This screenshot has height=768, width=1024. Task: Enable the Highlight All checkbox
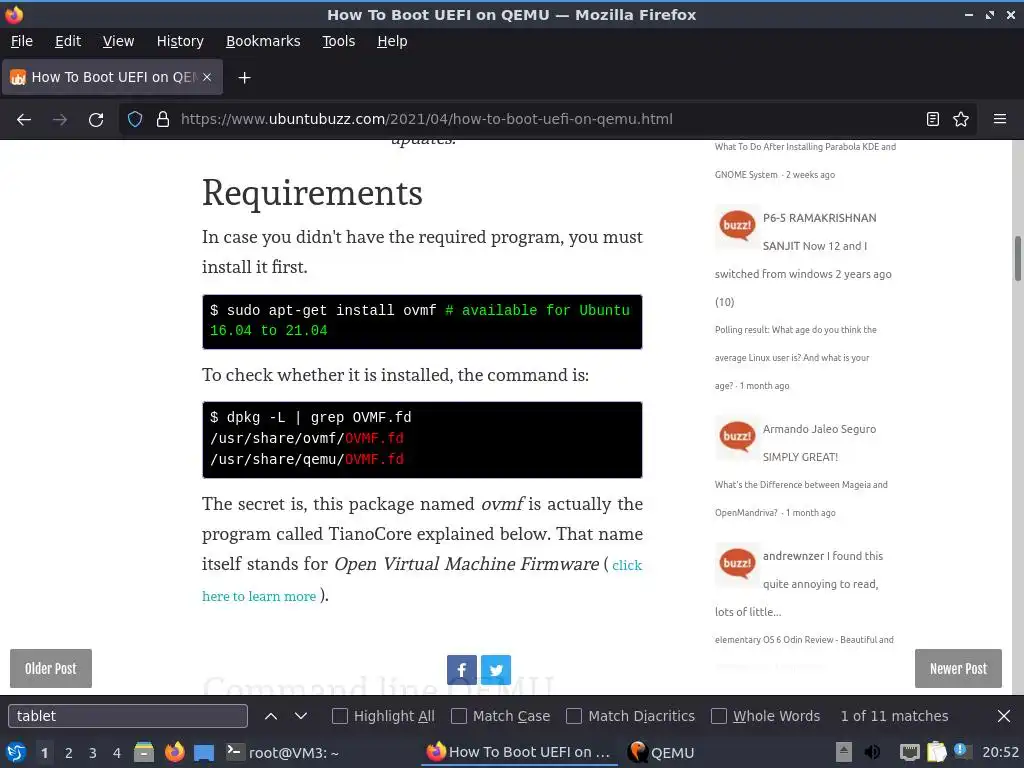pos(340,716)
